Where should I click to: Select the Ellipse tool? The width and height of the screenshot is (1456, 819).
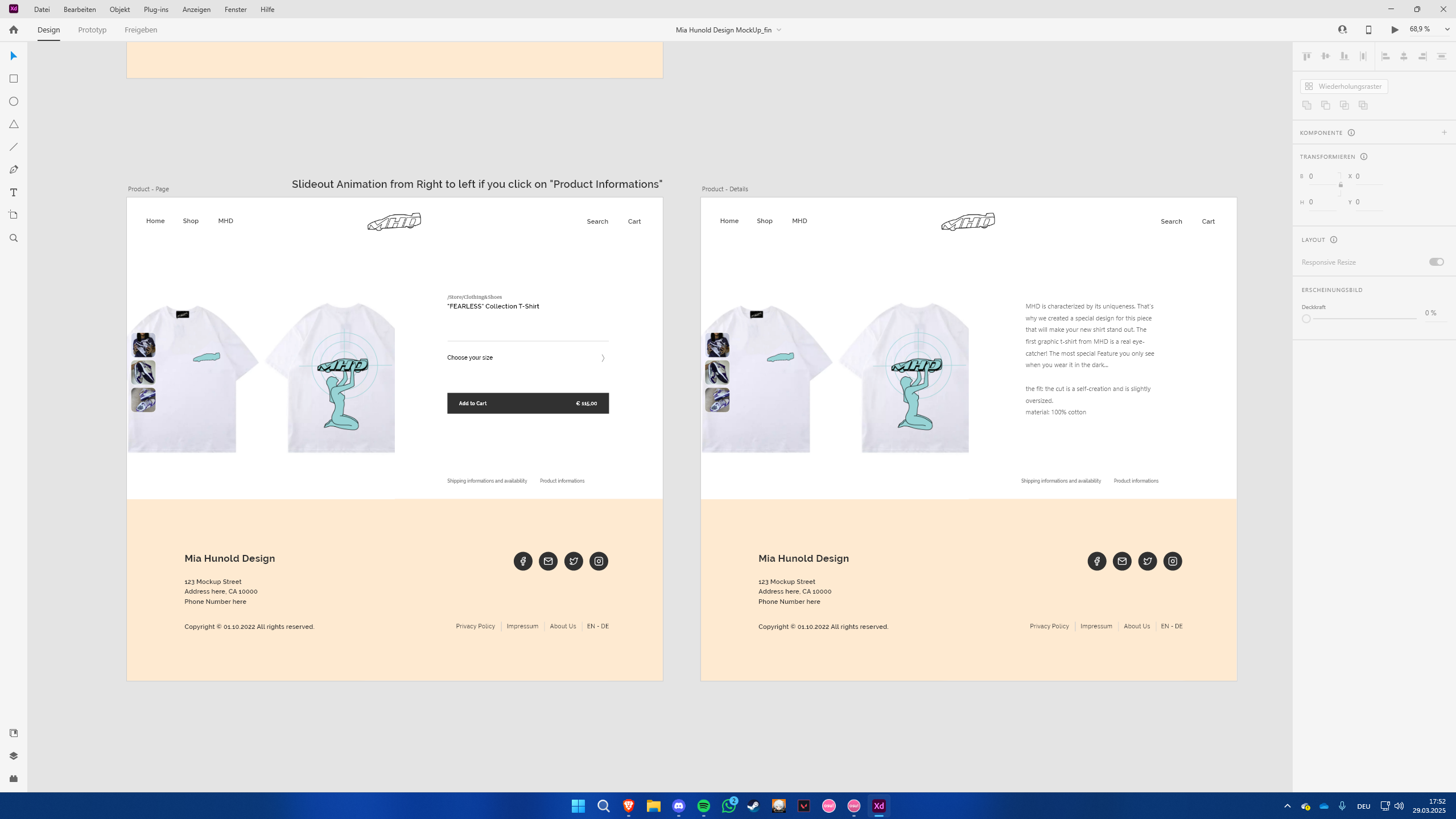pos(14,101)
